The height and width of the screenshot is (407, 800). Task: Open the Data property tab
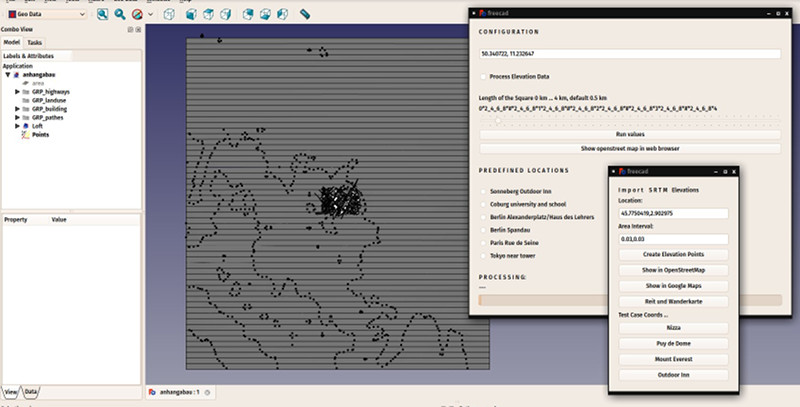[x=32, y=391]
